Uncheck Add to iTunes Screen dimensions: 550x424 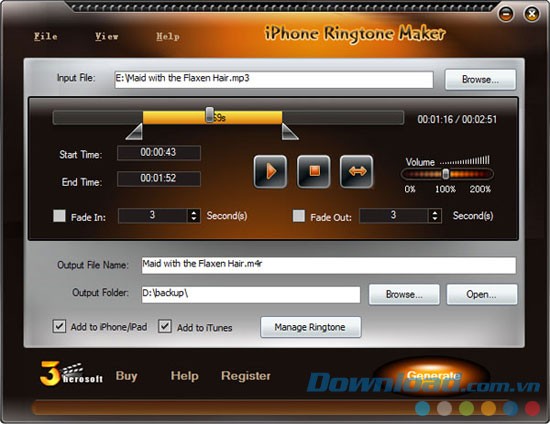click(165, 326)
